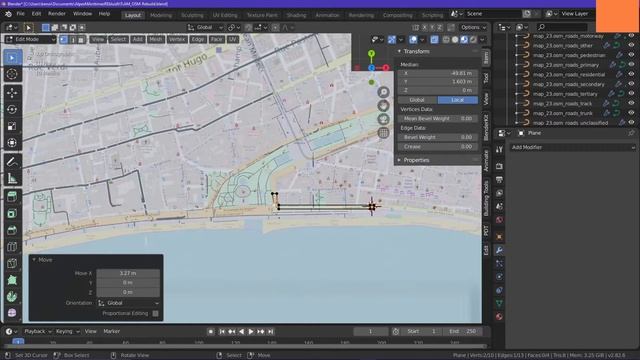Open the Modifiers wrench properties tab

coord(499,250)
